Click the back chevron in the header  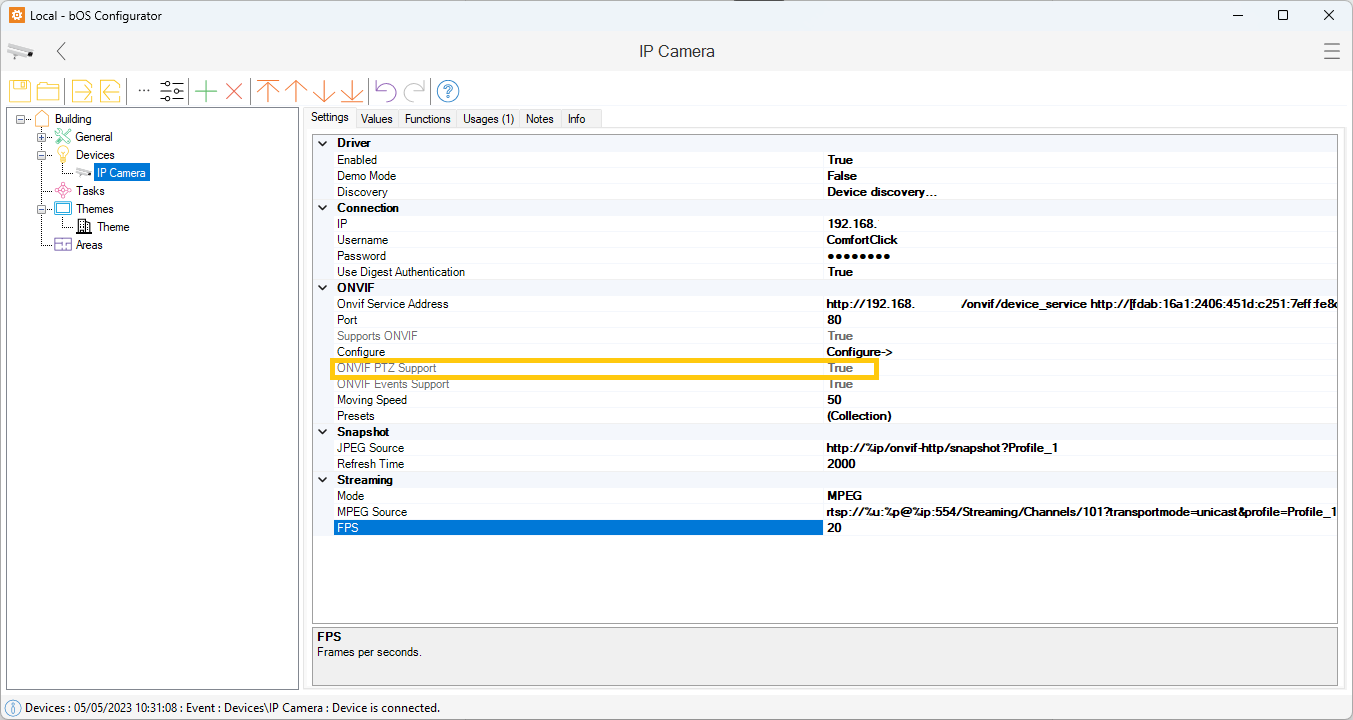[61, 51]
